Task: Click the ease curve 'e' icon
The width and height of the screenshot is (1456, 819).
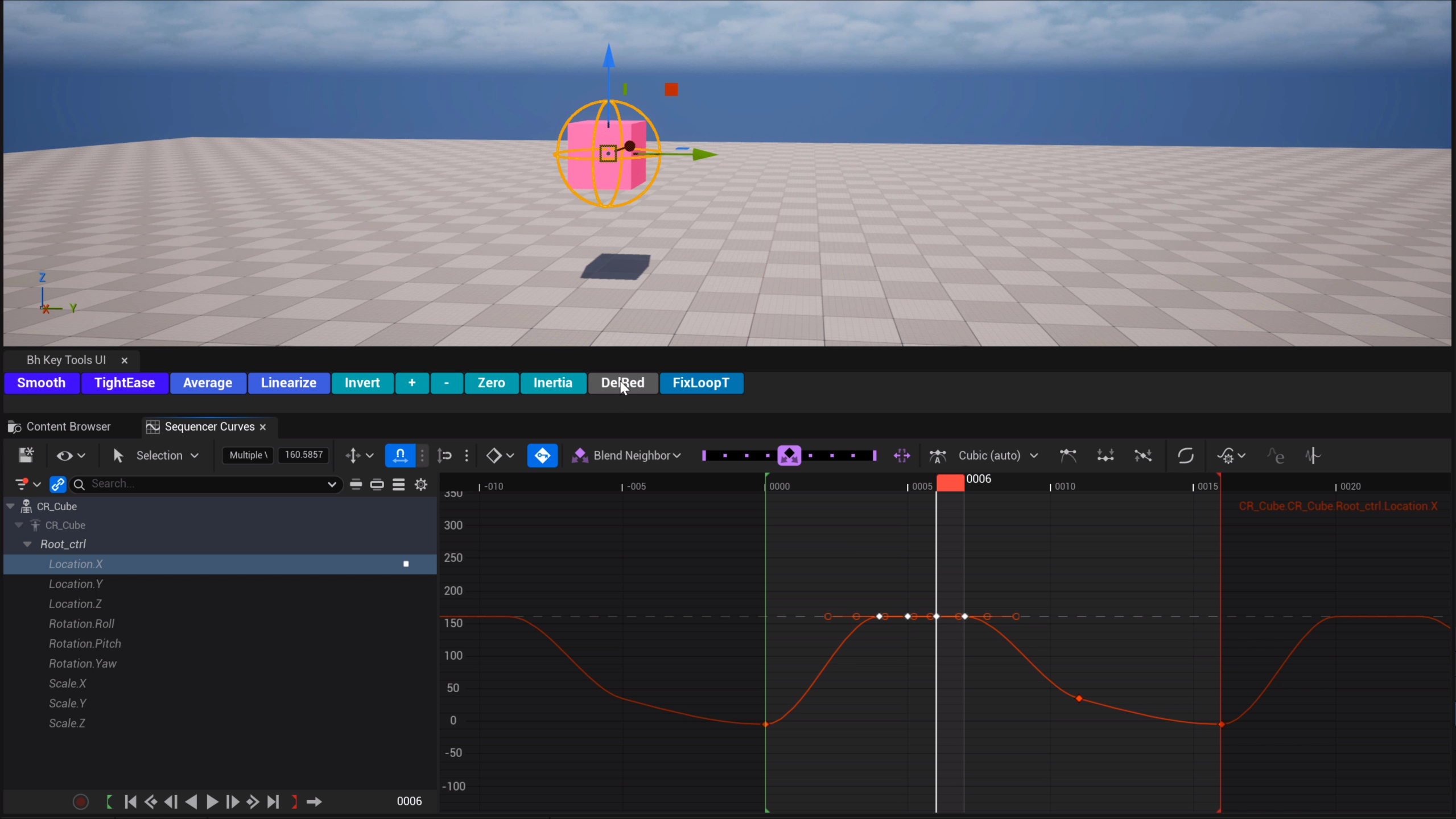Action: (1276, 456)
